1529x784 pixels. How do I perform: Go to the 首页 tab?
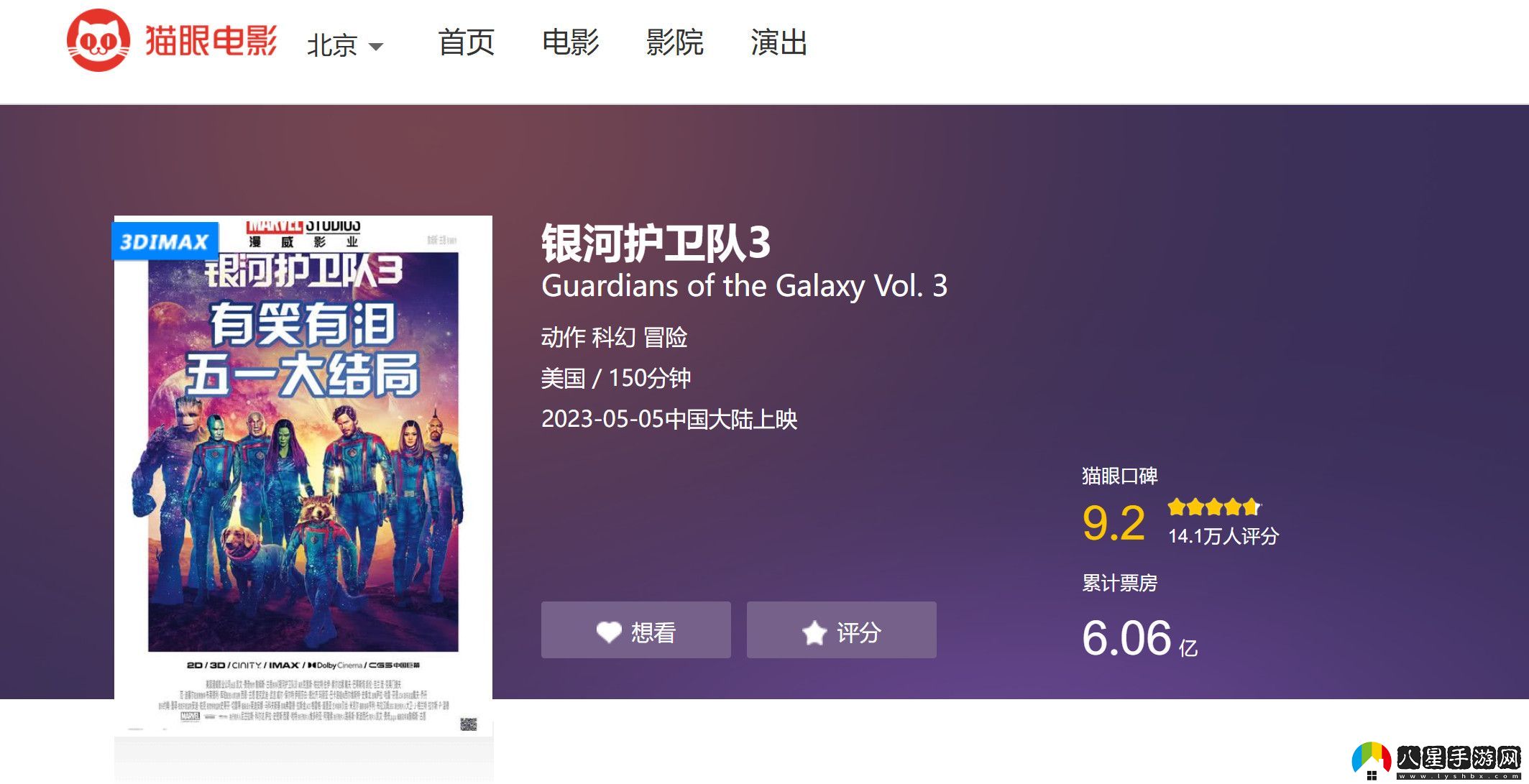[467, 42]
